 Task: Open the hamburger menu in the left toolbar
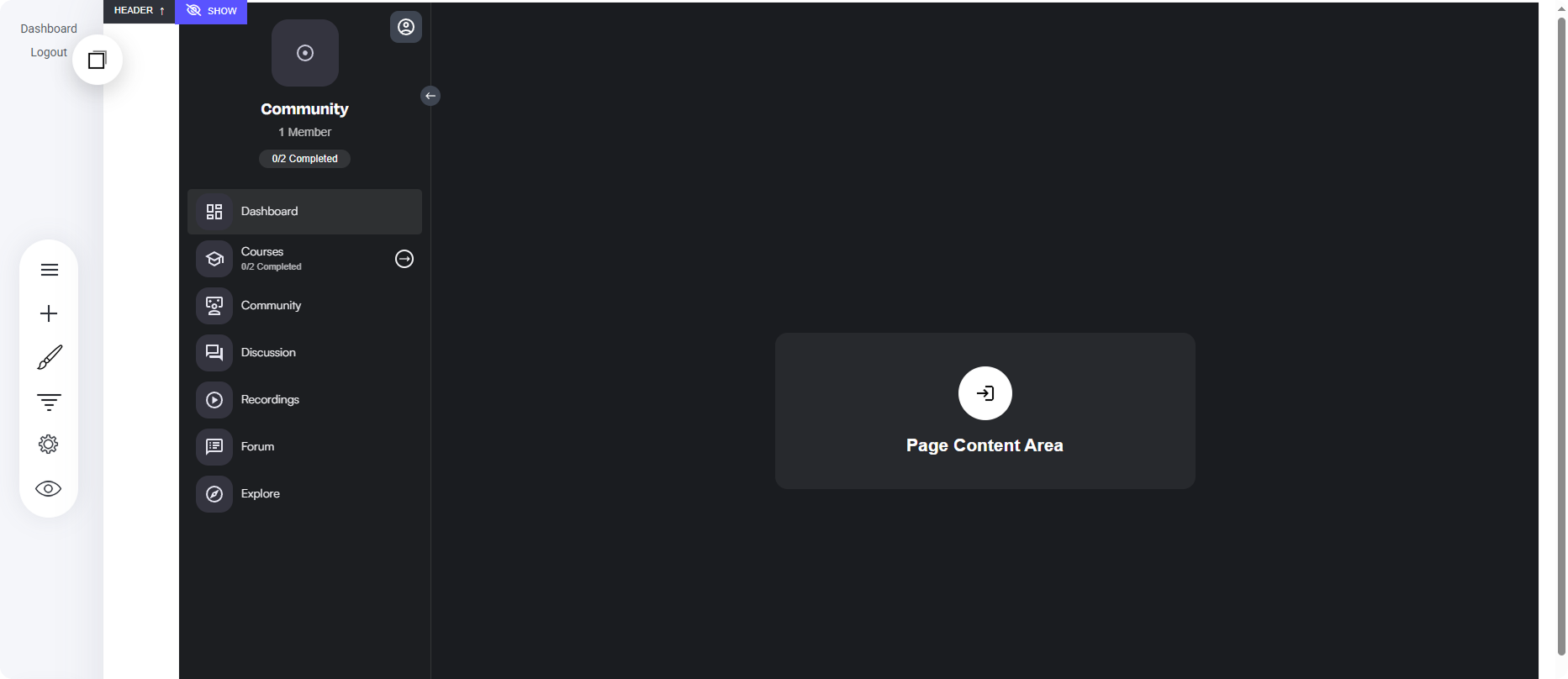tap(49, 270)
